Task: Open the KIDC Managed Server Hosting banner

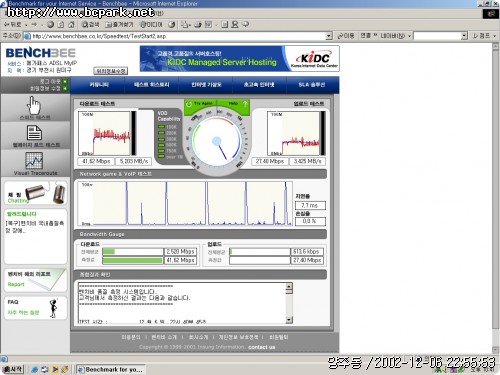Action: (x=239, y=59)
